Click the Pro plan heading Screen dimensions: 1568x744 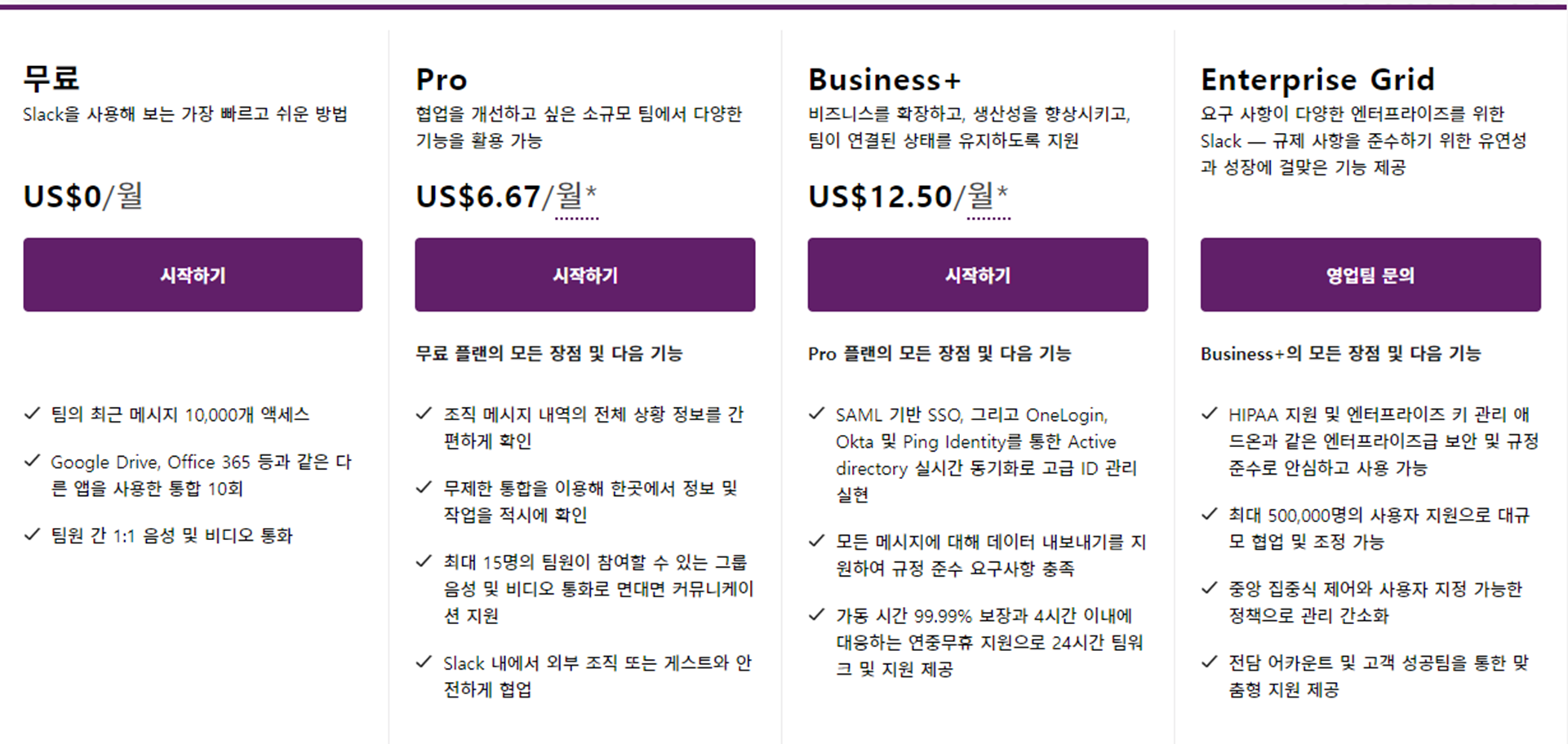(x=442, y=79)
